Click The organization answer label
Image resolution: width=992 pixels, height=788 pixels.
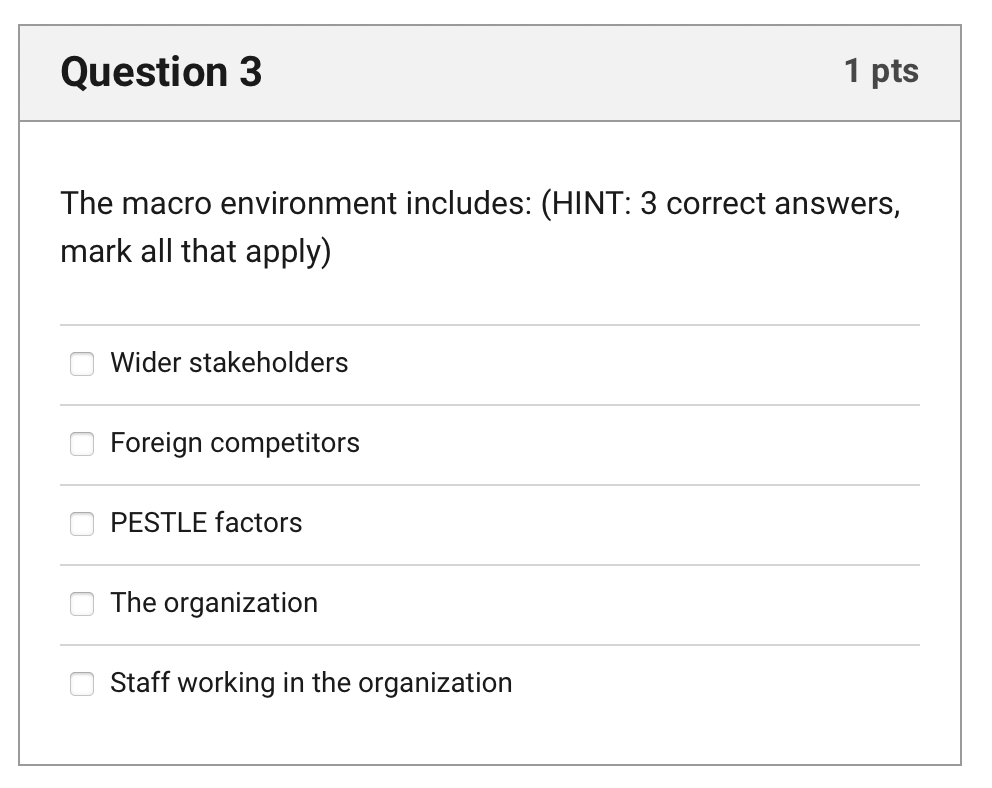point(214,603)
